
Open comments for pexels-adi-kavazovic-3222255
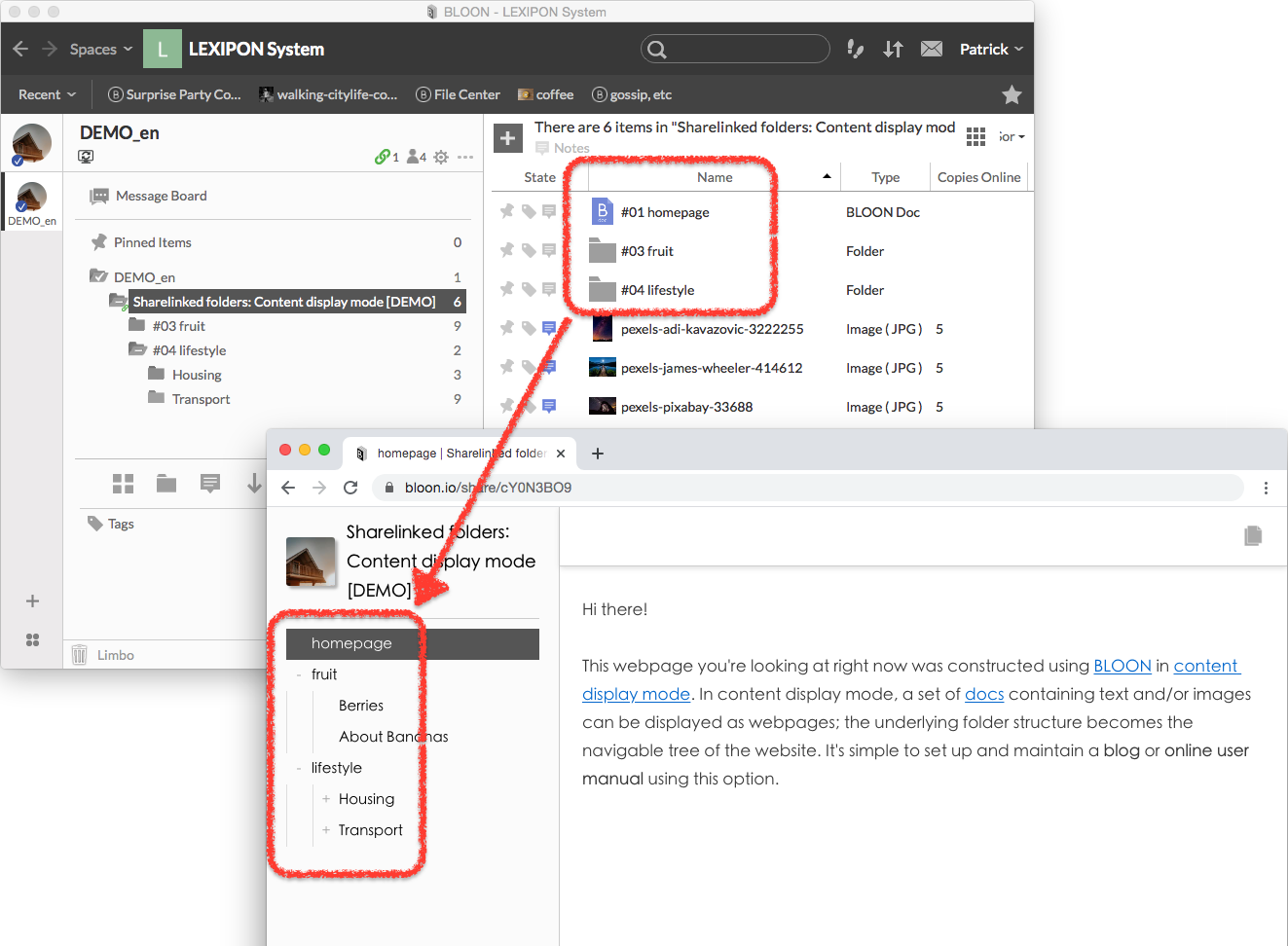click(549, 328)
